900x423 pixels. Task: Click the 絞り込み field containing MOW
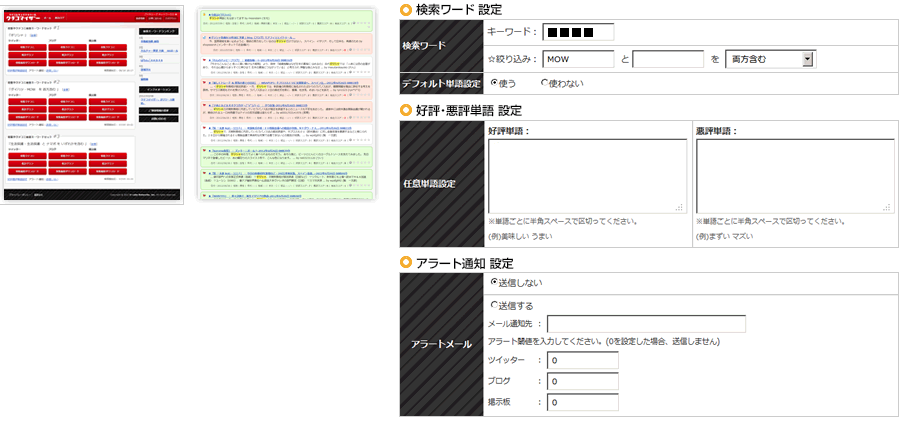pyautogui.click(x=579, y=60)
